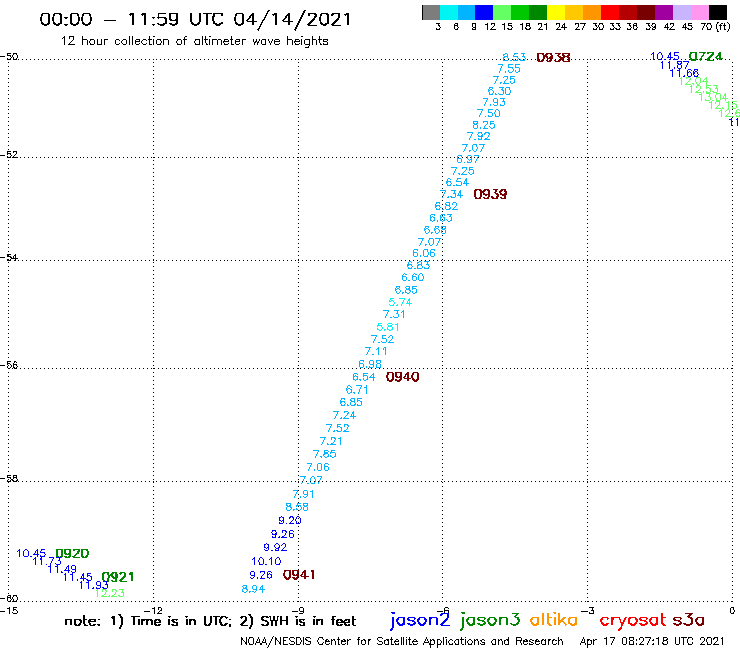Click the jason2 satellite legend label
Viewport: 740px width, 650px height.
tap(420, 620)
